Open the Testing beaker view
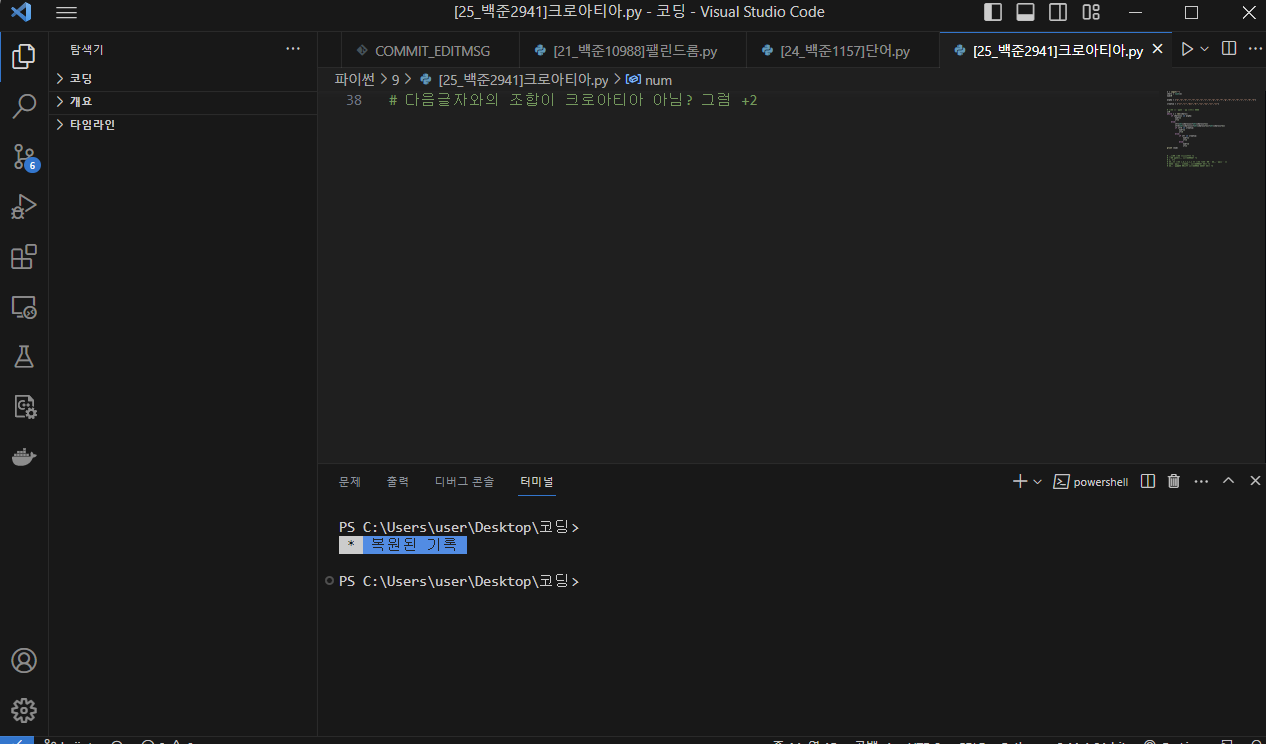 (24, 356)
